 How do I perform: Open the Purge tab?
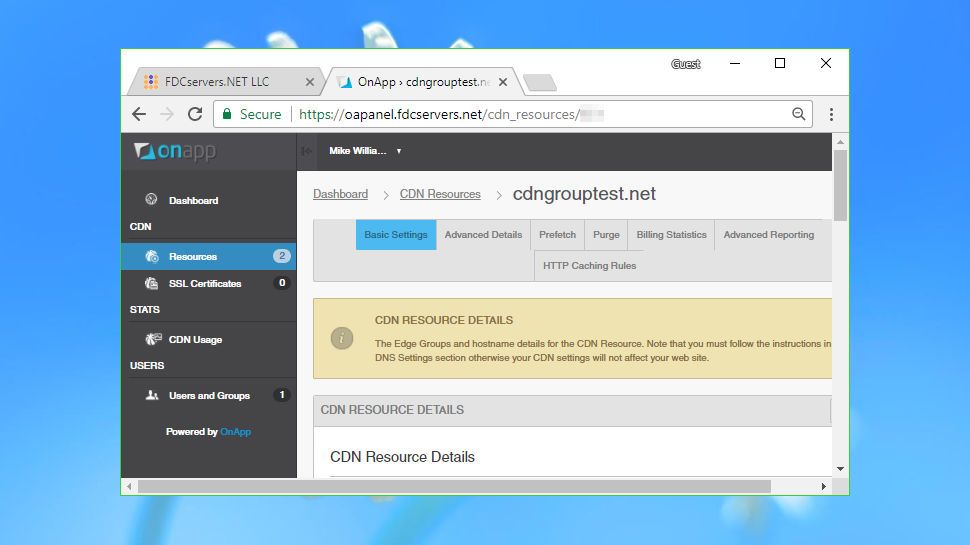(x=606, y=234)
